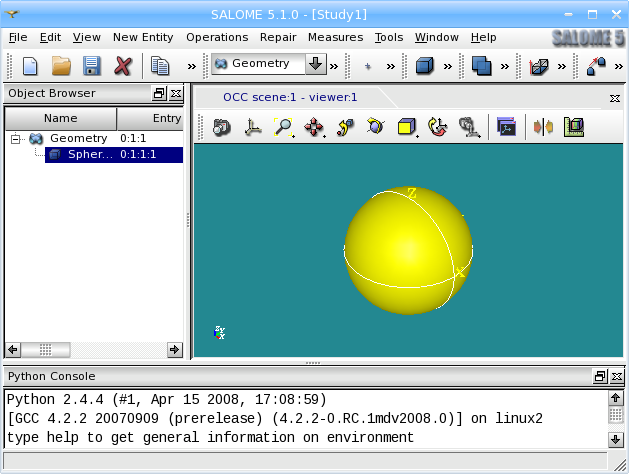The width and height of the screenshot is (629, 474).
Task: Save the study with the floppy disk icon
Action: (92, 66)
